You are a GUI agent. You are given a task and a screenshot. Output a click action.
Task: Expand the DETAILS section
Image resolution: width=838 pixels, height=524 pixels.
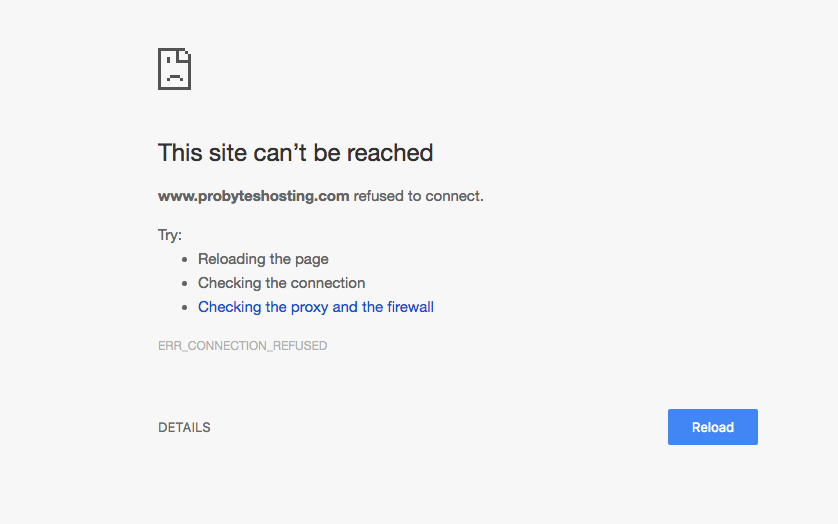[x=184, y=427]
